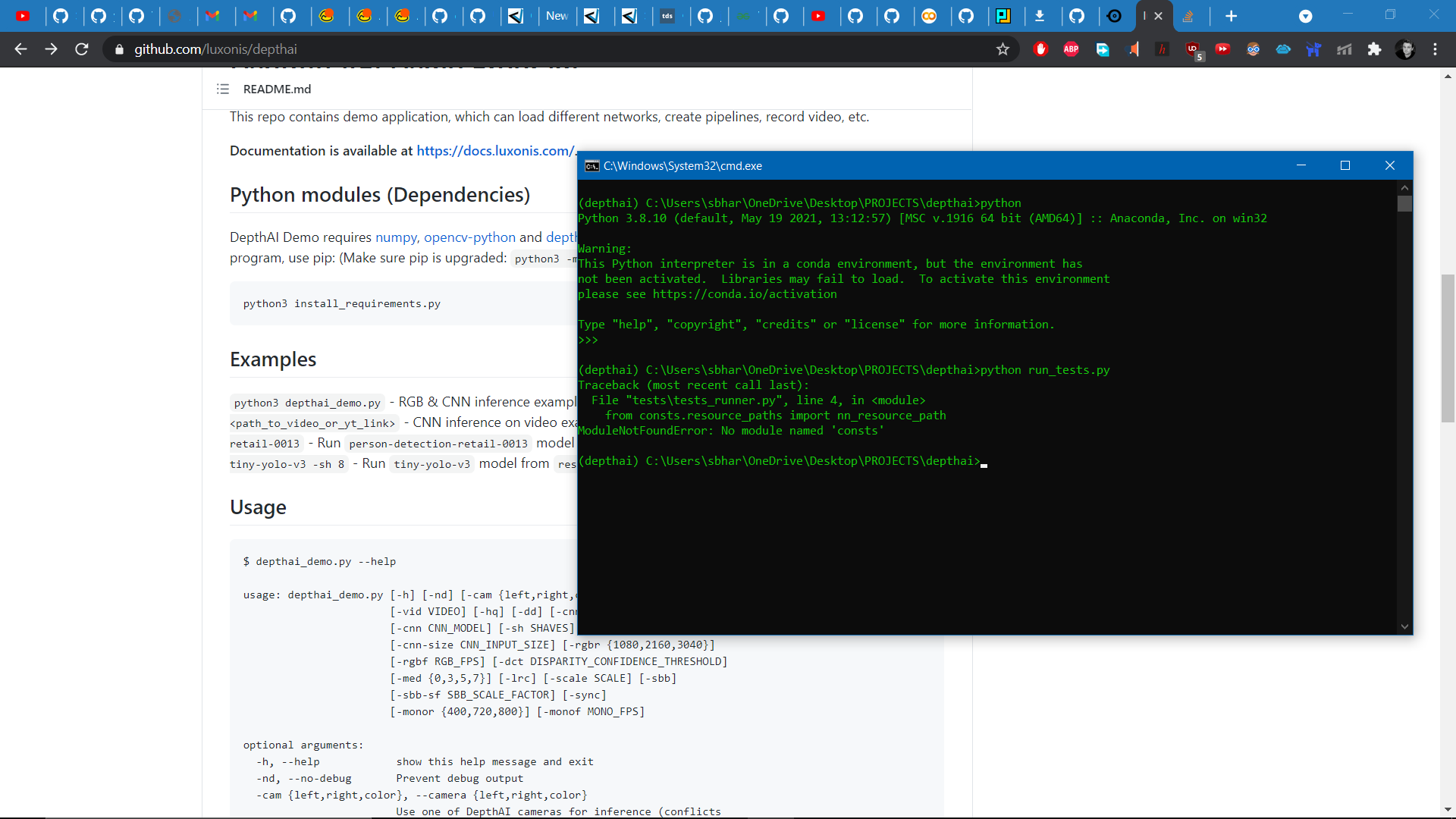The width and height of the screenshot is (1456, 819).
Task: Click the '>>>' Python prompt in cmd
Action: (x=588, y=340)
